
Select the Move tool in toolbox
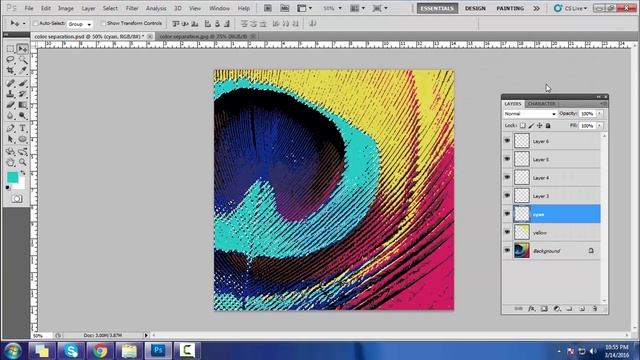tap(22, 49)
